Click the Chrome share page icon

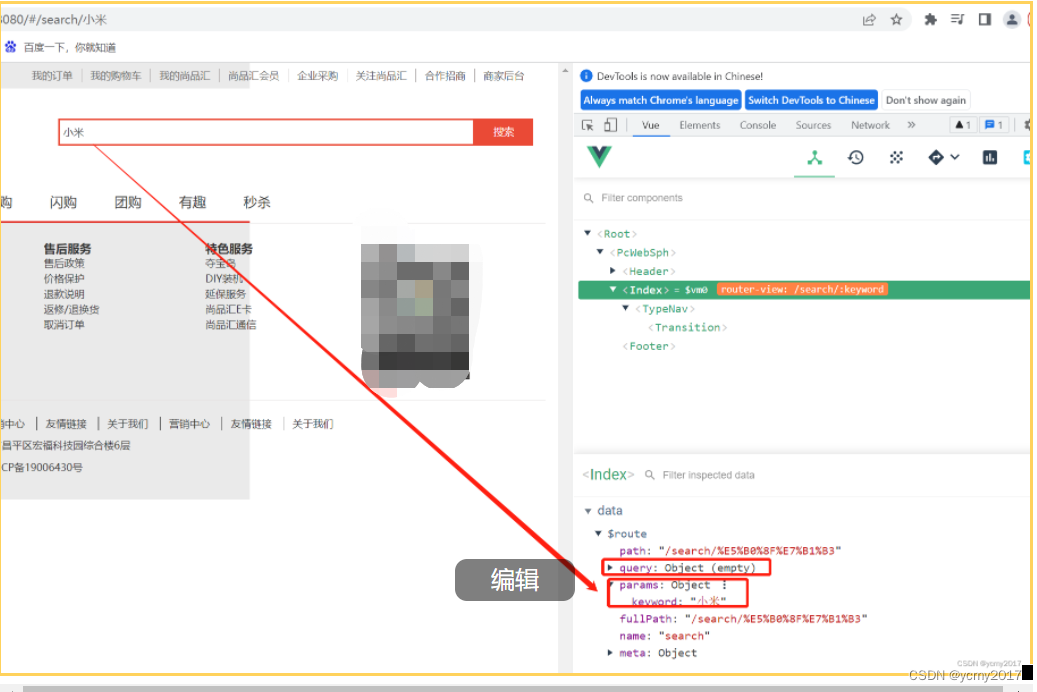pyautogui.click(x=869, y=20)
